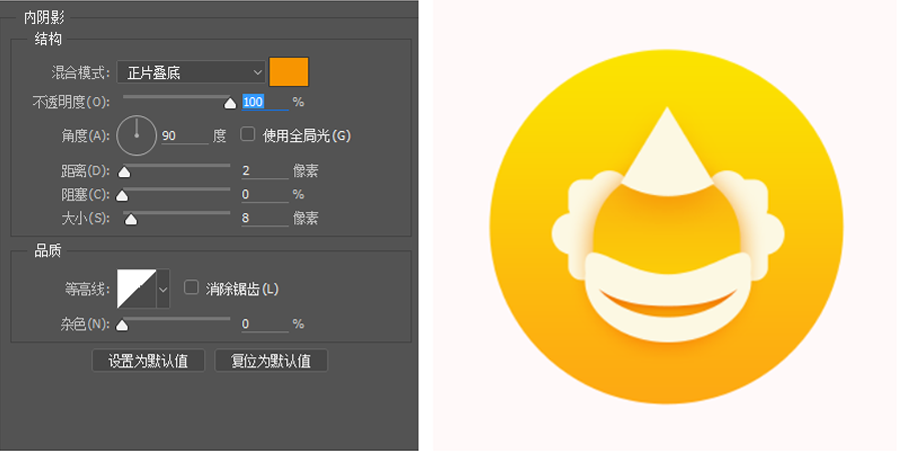The height and width of the screenshot is (451, 900).
Task: Click the clown icon preview image
Action: (666, 227)
